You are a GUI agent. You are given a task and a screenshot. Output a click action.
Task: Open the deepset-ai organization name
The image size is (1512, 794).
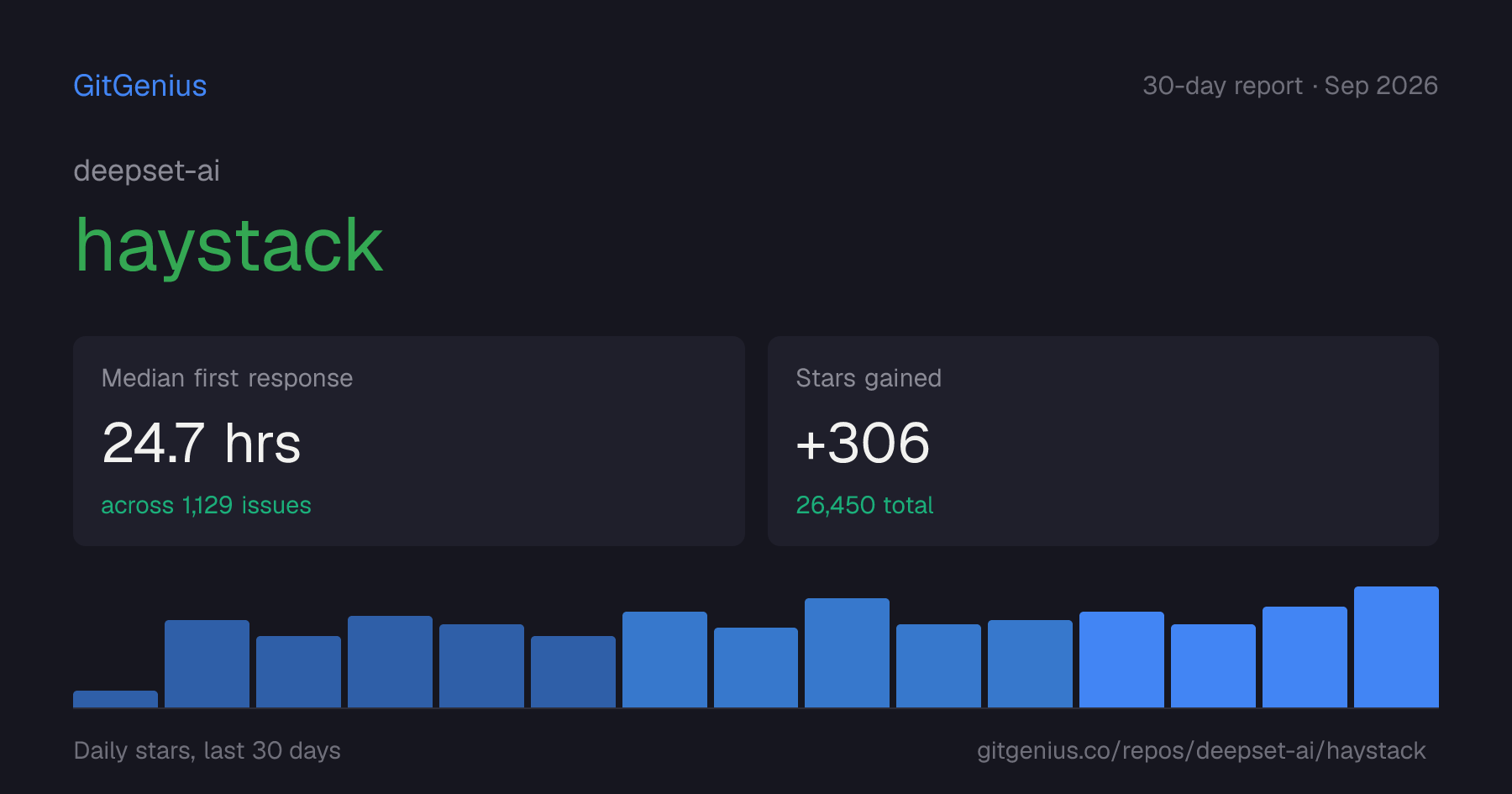pyautogui.click(x=146, y=171)
